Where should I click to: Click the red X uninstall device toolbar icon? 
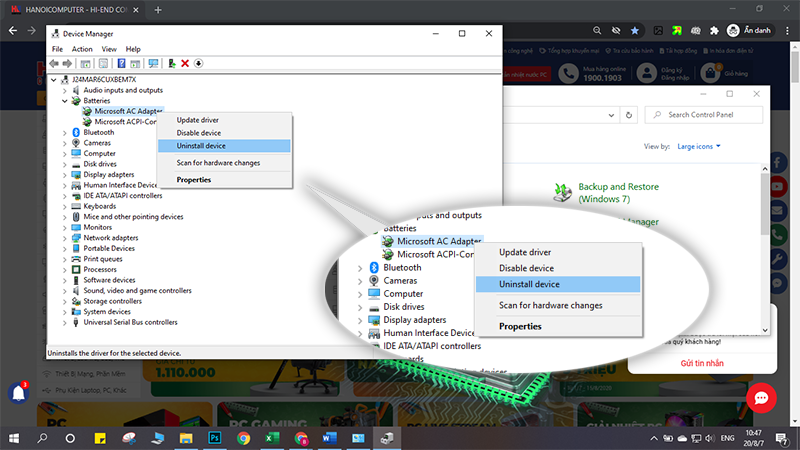185,63
